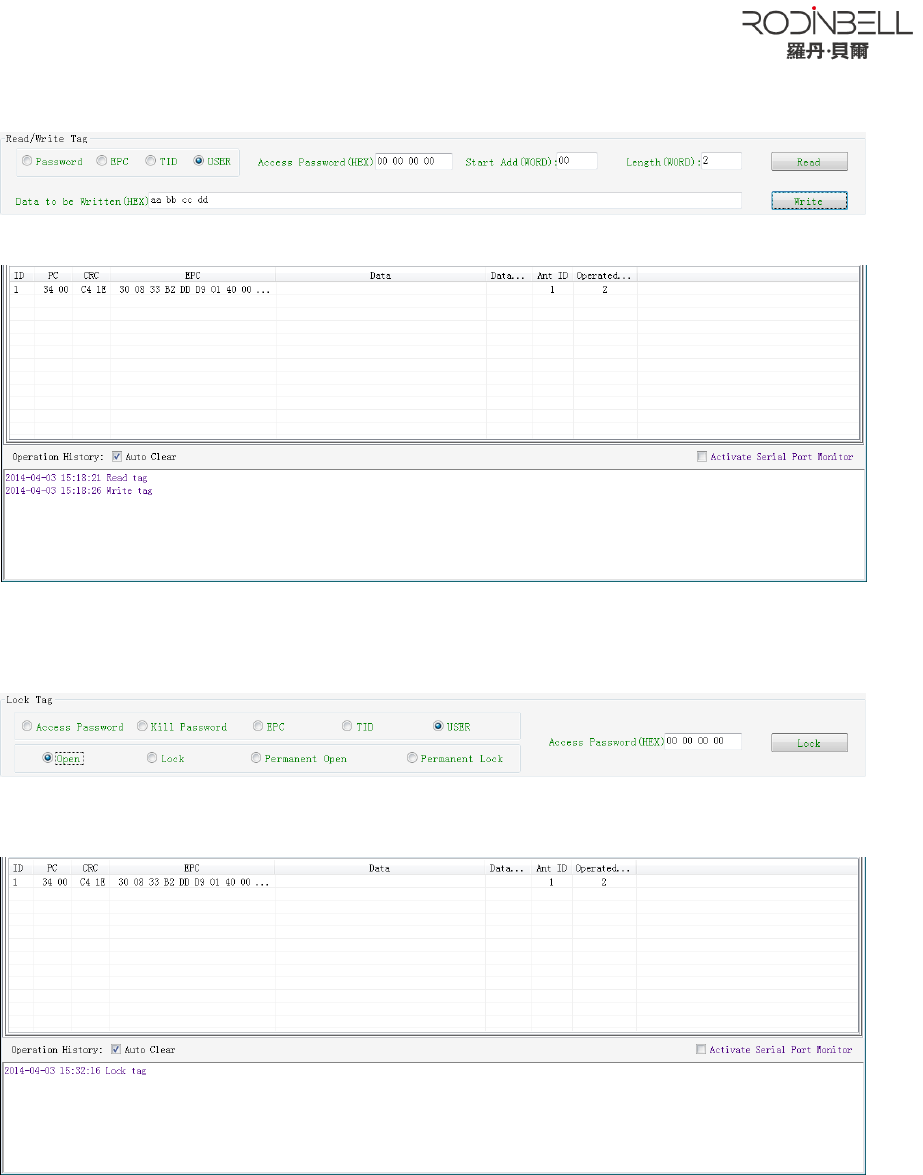Choose the Permanent Lock option
This screenshot has width=923, height=1175.
click(x=413, y=758)
